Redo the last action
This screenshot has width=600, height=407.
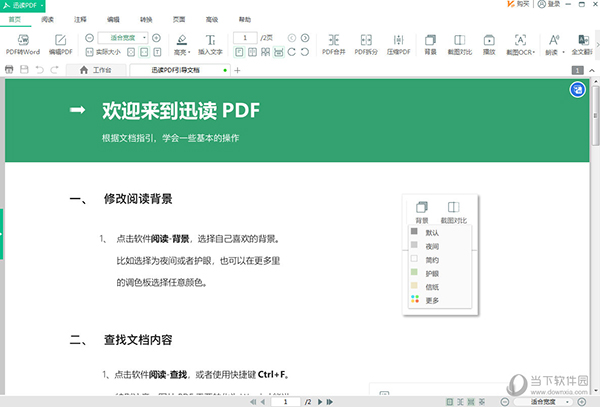pyautogui.click(x=54, y=69)
